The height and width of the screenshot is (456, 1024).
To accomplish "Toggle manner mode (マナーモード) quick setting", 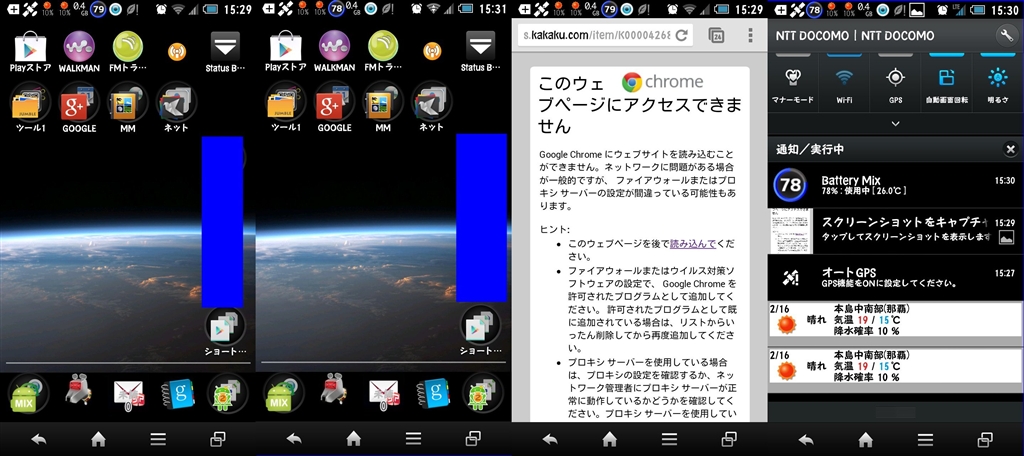I will tap(792, 84).
